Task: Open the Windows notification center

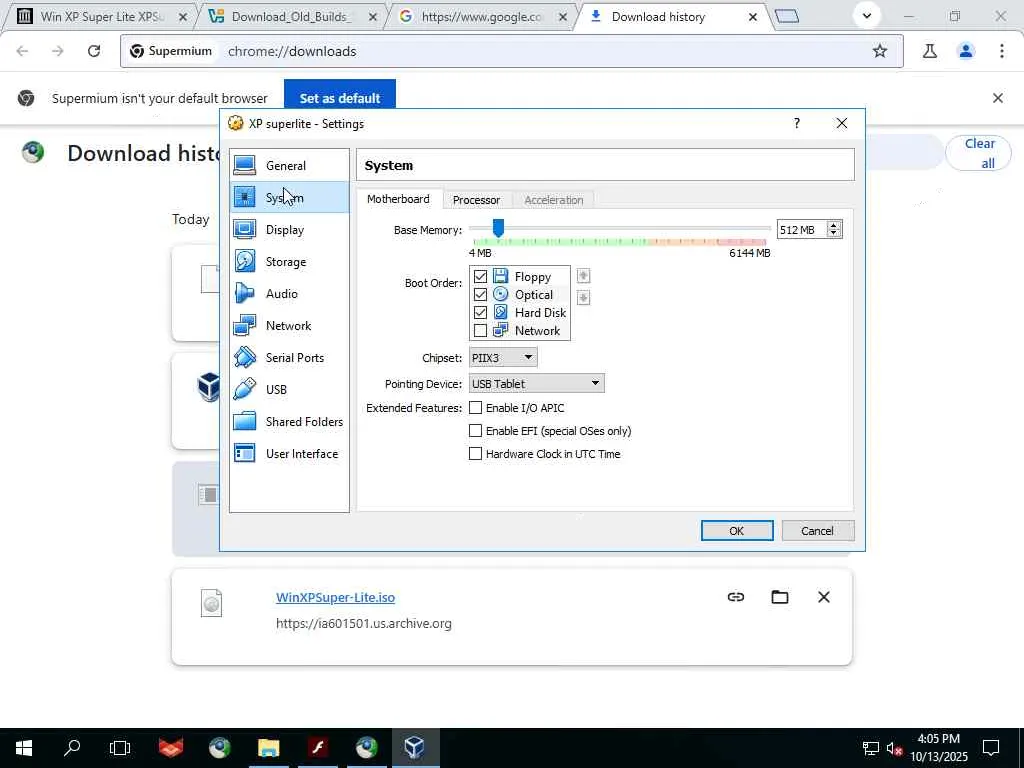Action: coord(991,747)
